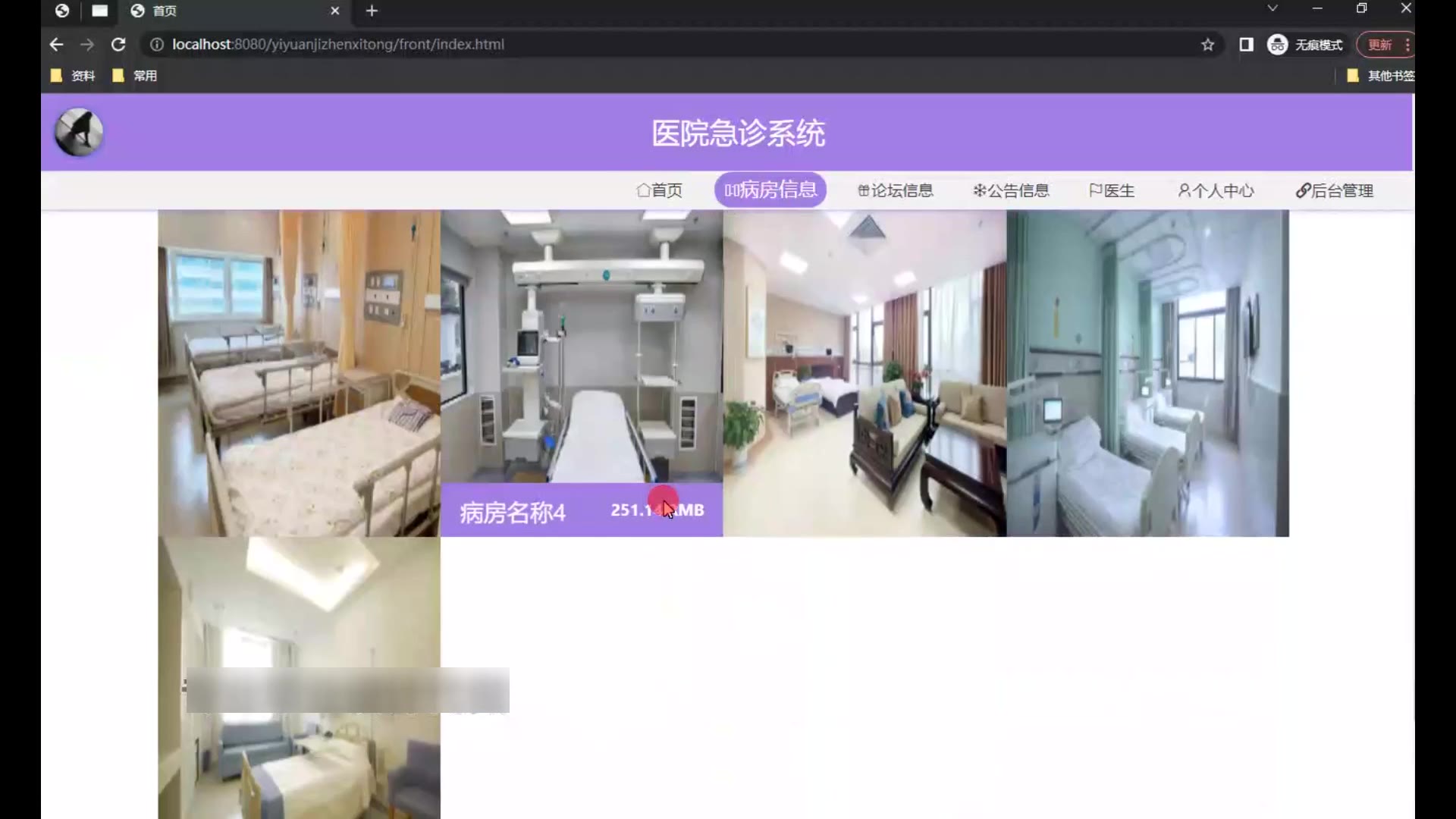Screen dimensions: 1456x819
Task: Open the 常用 bookmarks folder
Action: click(x=136, y=76)
